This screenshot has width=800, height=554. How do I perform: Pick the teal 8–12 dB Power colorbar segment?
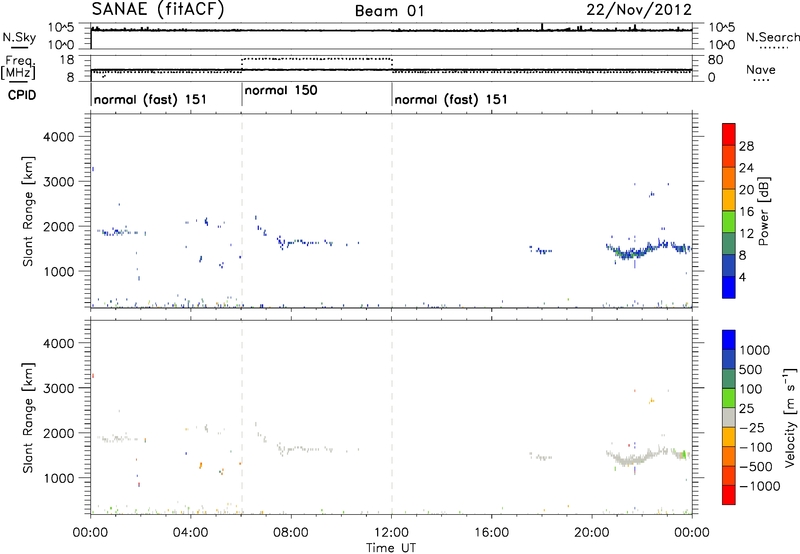tap(729, 244)
